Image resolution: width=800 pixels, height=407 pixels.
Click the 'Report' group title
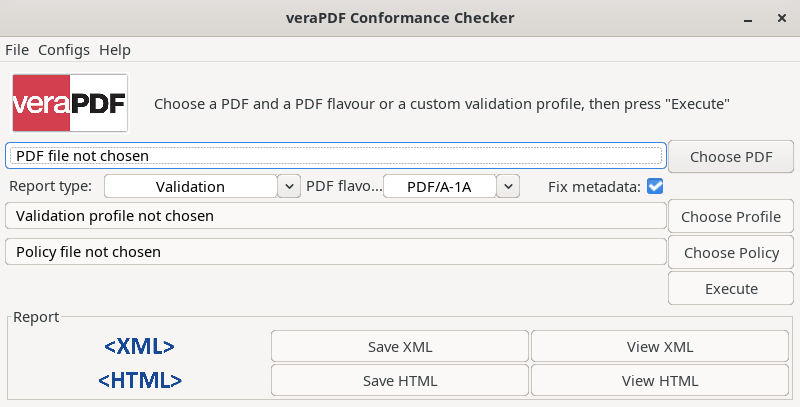36,317
